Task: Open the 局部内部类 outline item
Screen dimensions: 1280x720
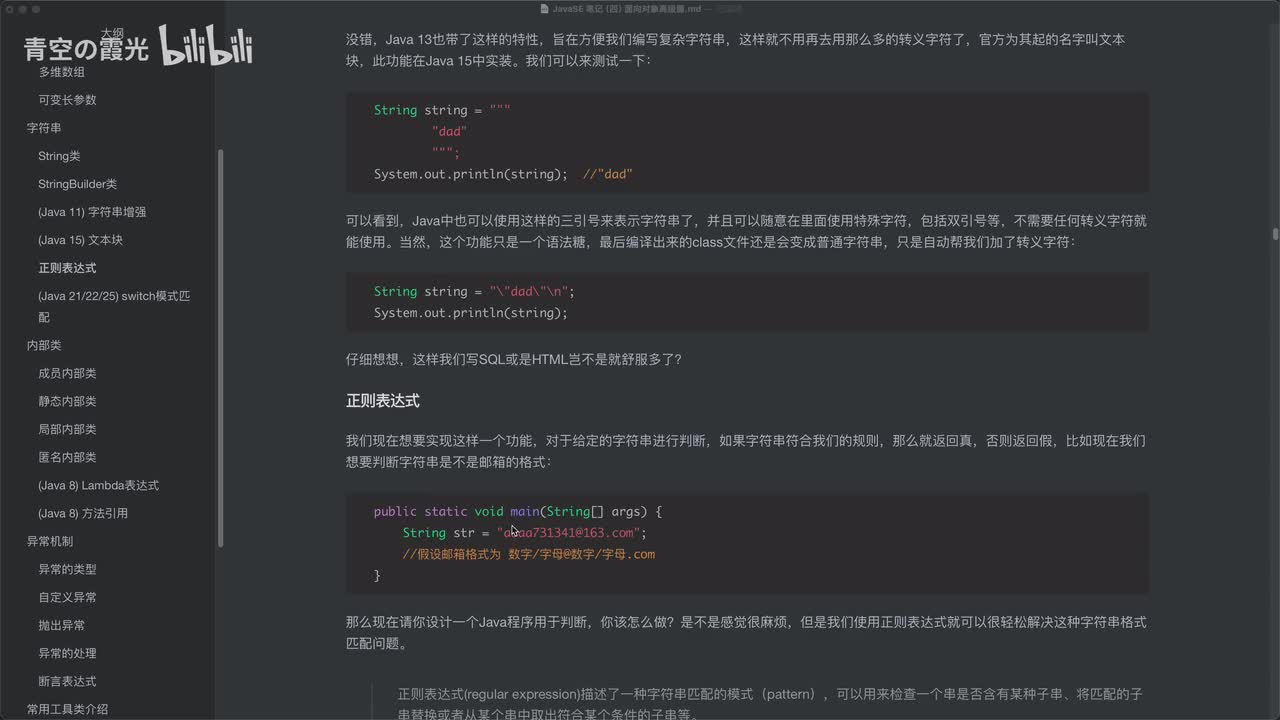Action: 67,429
